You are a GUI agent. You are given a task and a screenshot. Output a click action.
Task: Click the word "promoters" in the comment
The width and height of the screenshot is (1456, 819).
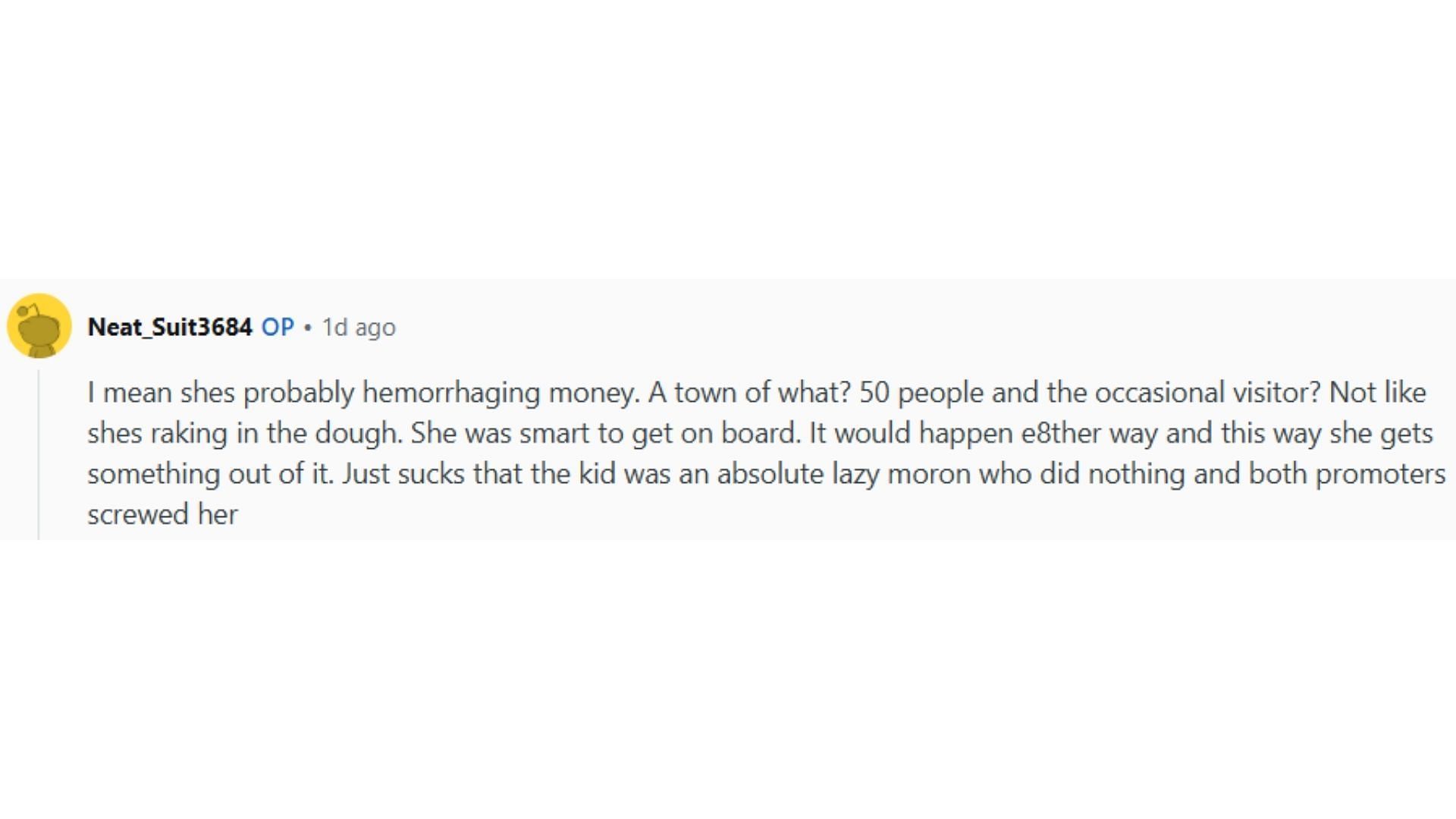[1380, 474]
